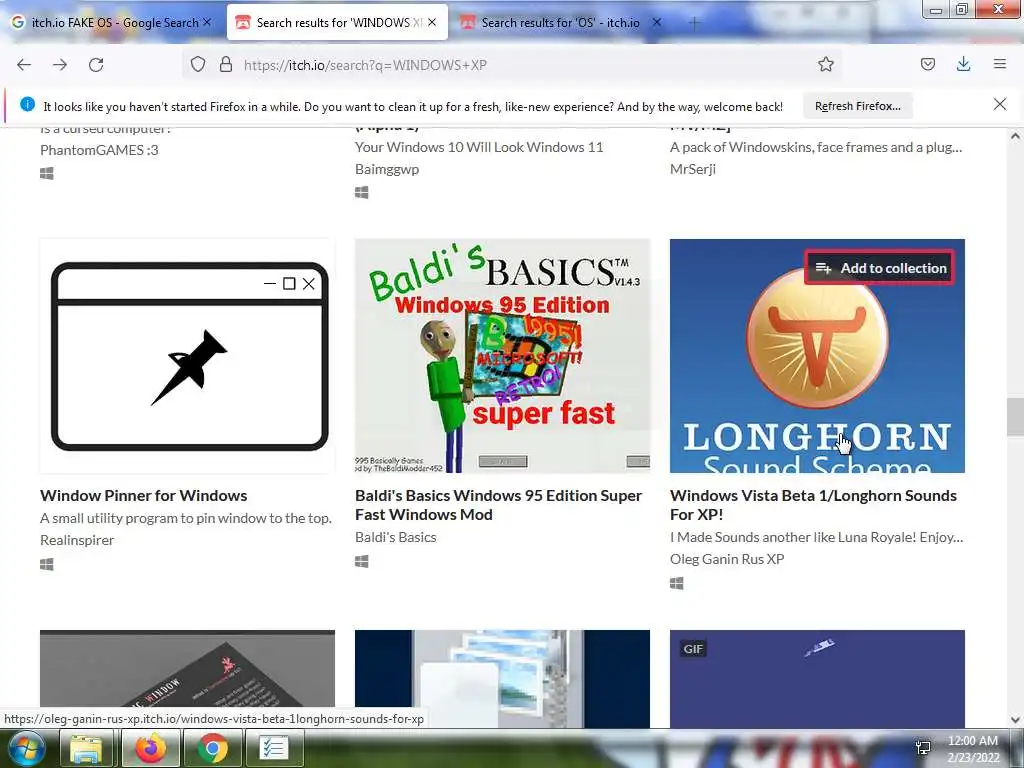1024x768 pixels.
Task: Open Windows Explorer from the taskbar
Action: click(x=86, y=748)
